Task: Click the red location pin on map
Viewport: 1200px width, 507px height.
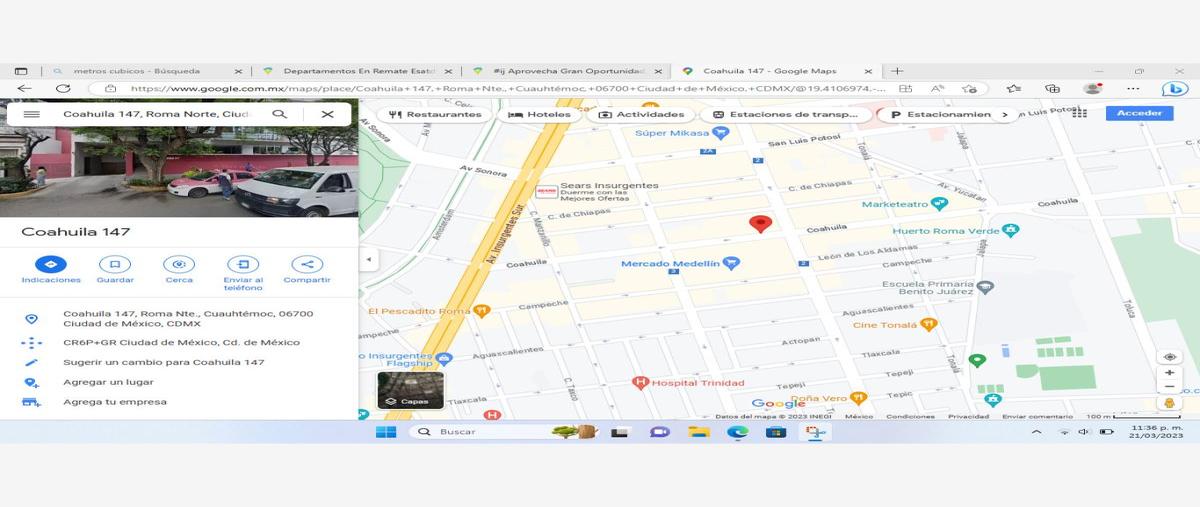Action: pyautogui.click(x=761, y=224)
